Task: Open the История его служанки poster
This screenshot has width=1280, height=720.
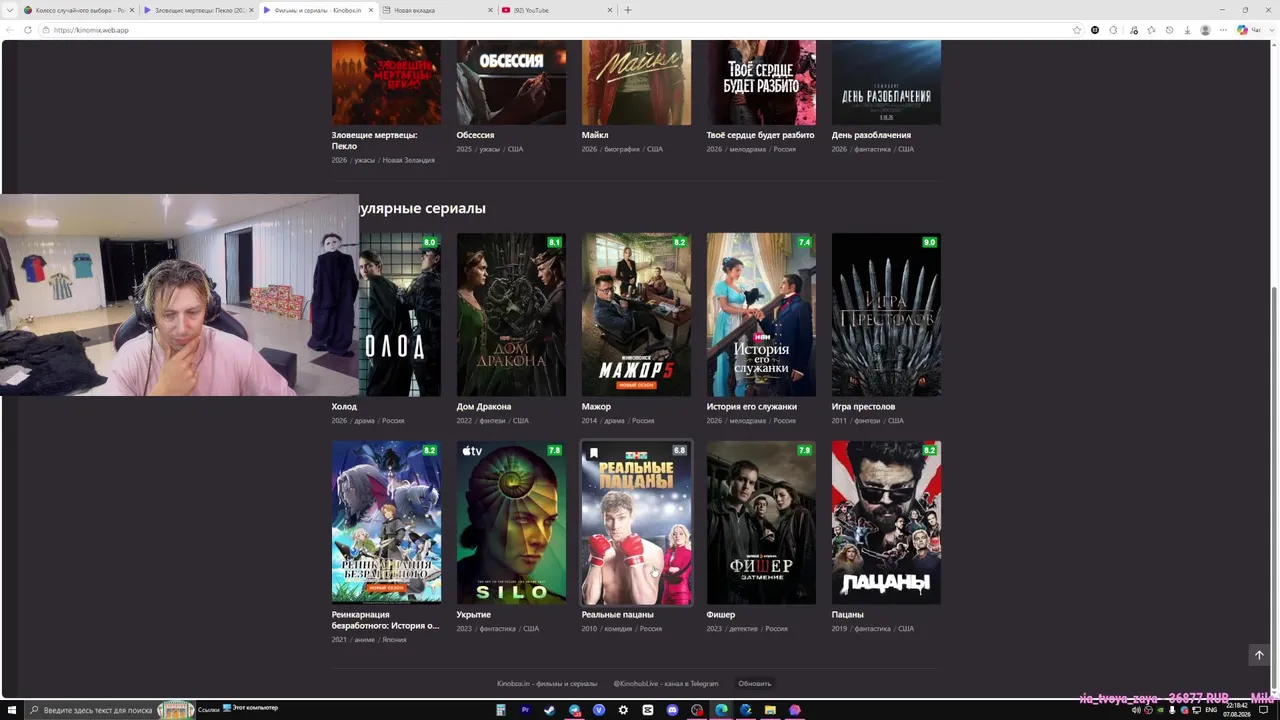Action: click(x=761, y=315)
